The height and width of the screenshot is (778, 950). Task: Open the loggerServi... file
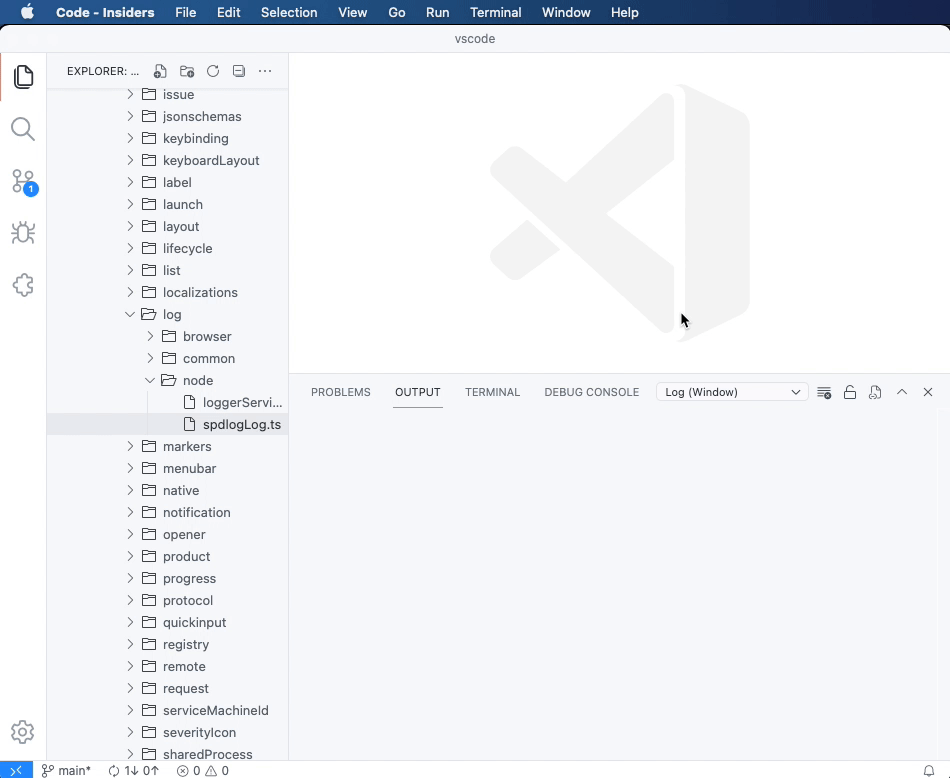pos(168,402)
